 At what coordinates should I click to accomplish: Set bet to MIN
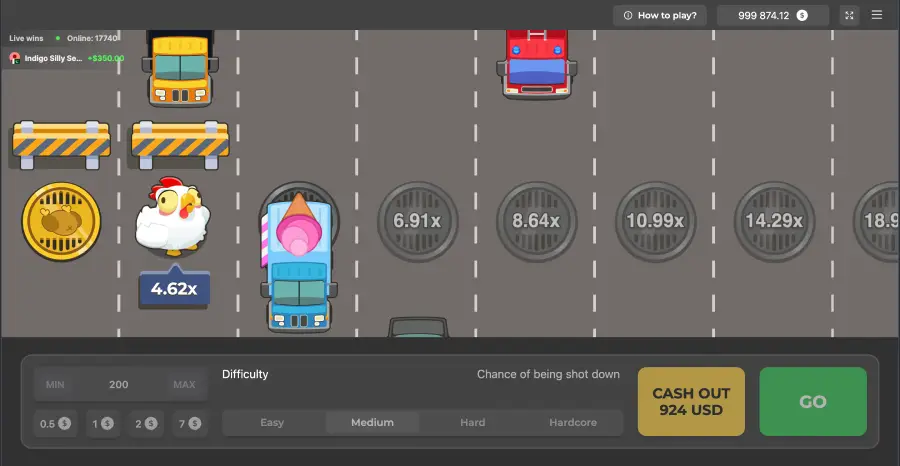point(56,385)
